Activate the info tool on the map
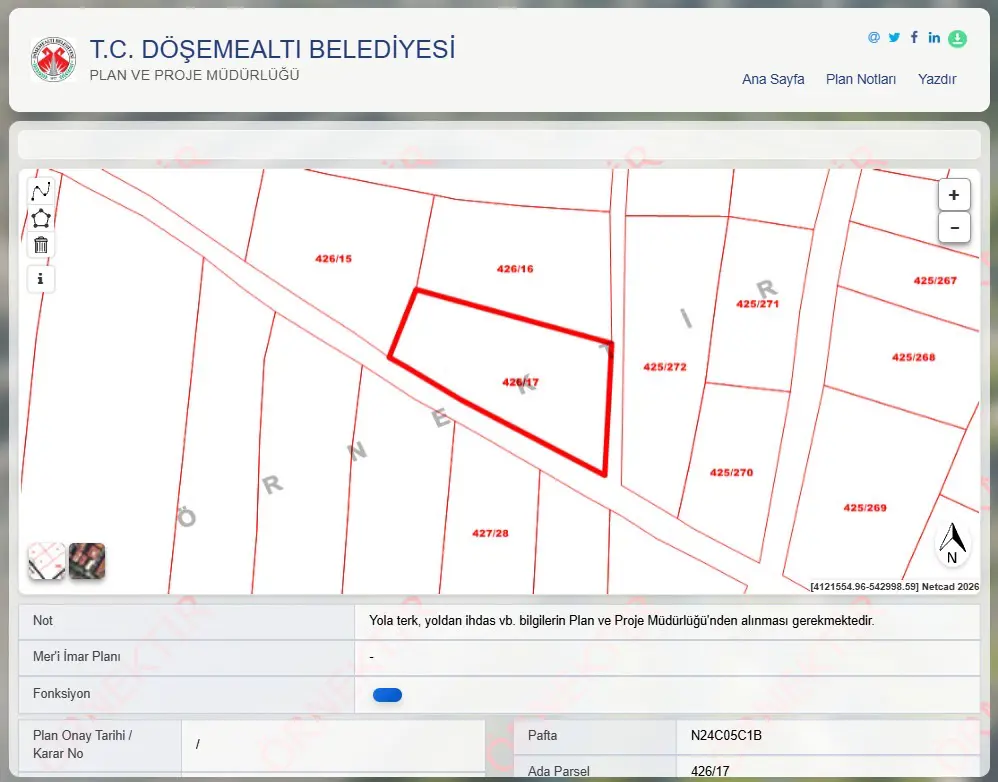Image resolution: width=998 pixels, height=782 pixels. coord(41,279)
